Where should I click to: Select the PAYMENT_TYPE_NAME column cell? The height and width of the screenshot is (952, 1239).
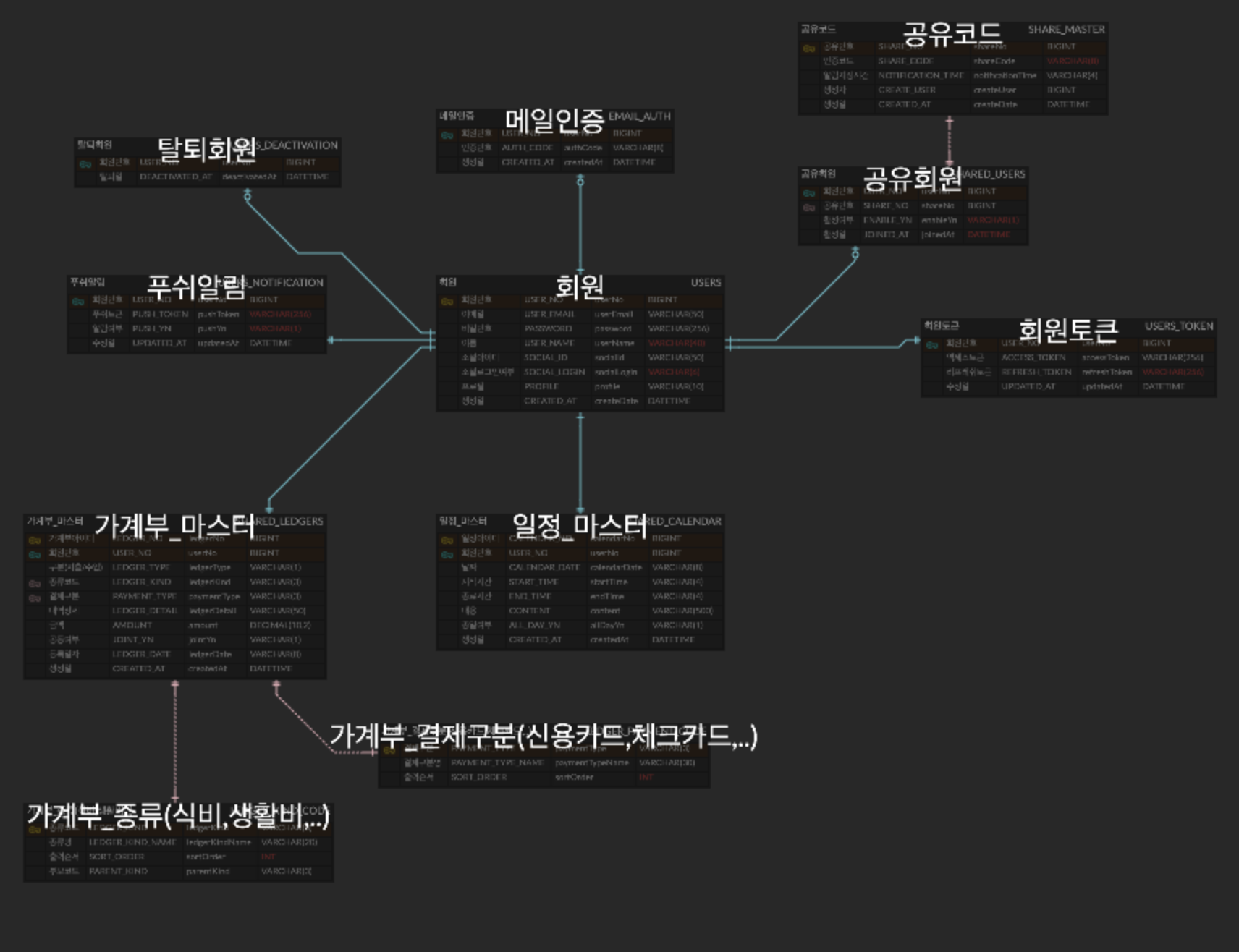[x=497, y=762]
